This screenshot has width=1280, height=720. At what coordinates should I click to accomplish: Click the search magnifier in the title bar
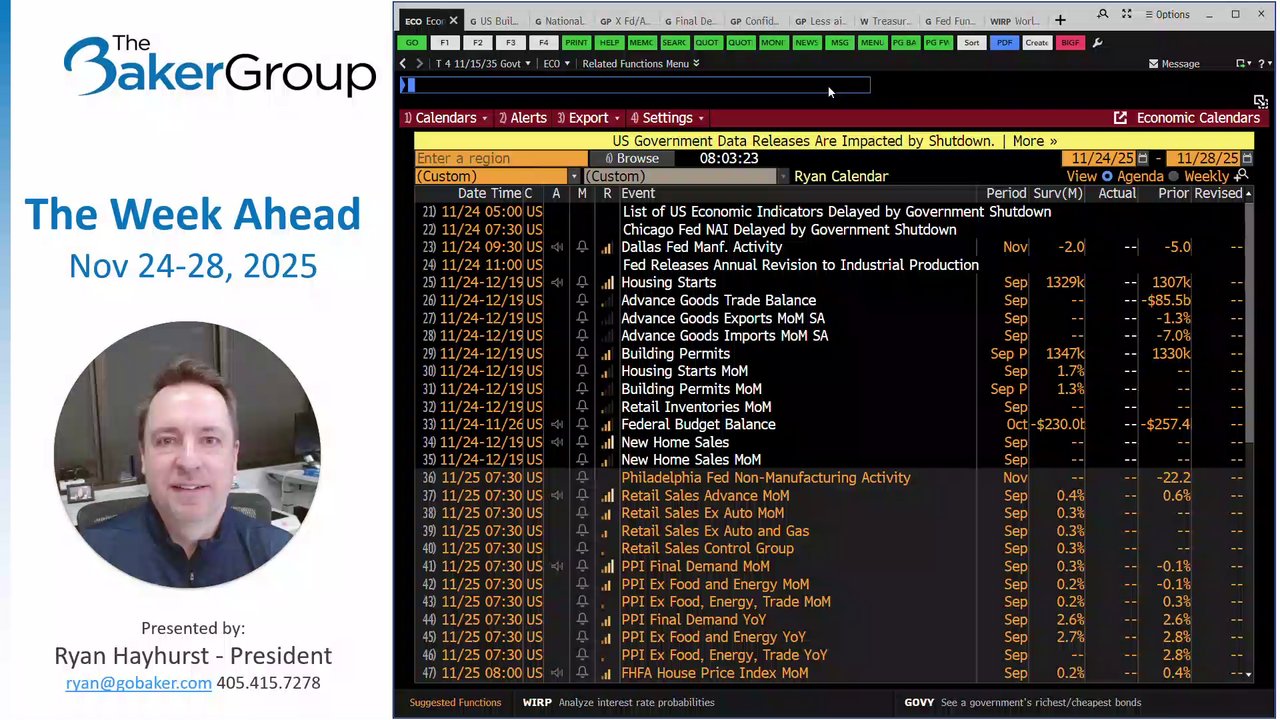tap(1103, 14)
